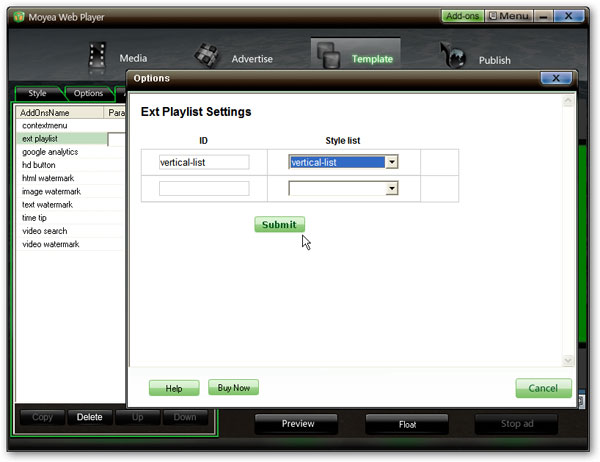600x462 pixels.
Task: Switch to the Options tab
Action: tap(88, 93)
